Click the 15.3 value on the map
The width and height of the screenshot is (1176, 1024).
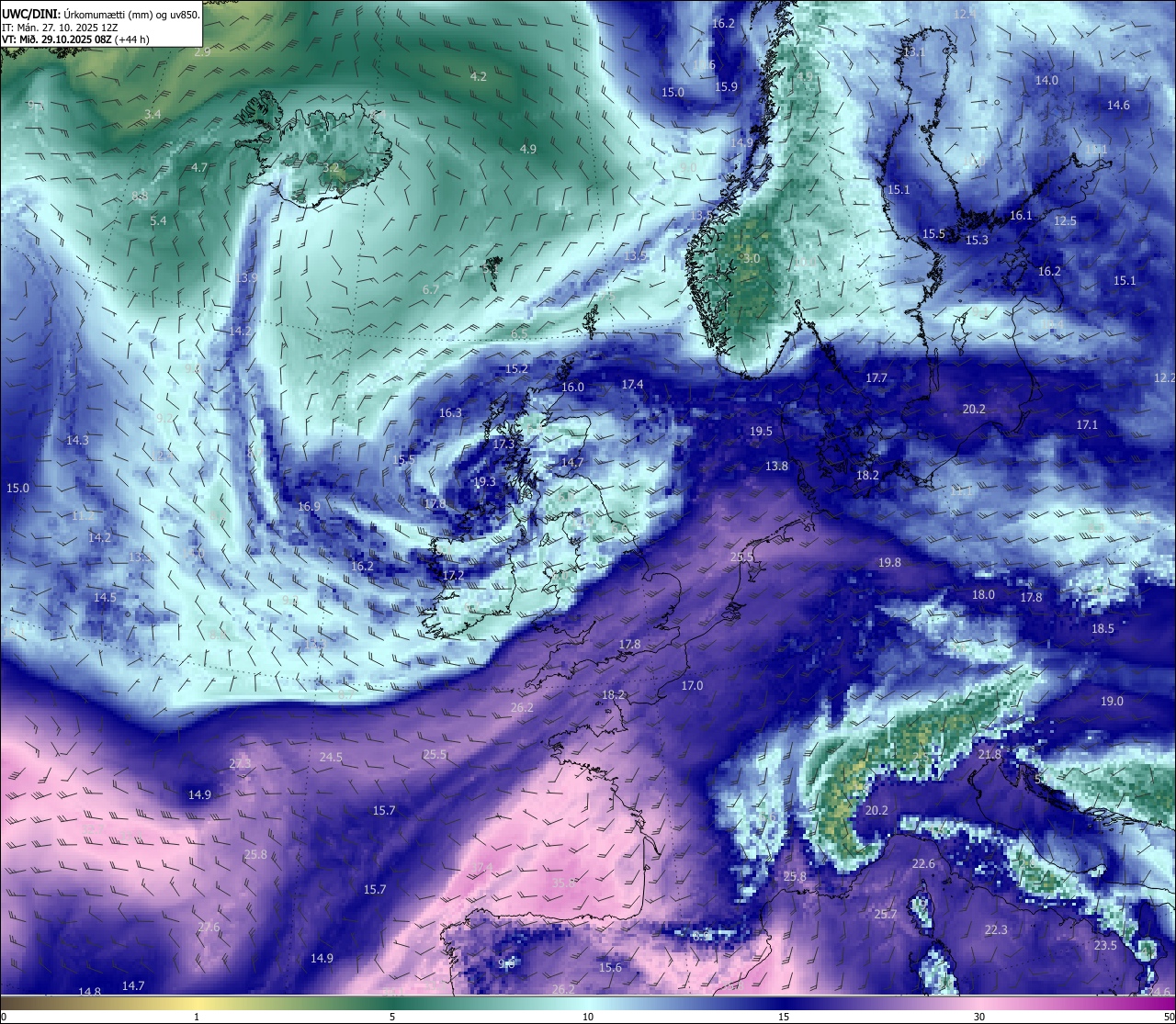[x=977, y=241]
